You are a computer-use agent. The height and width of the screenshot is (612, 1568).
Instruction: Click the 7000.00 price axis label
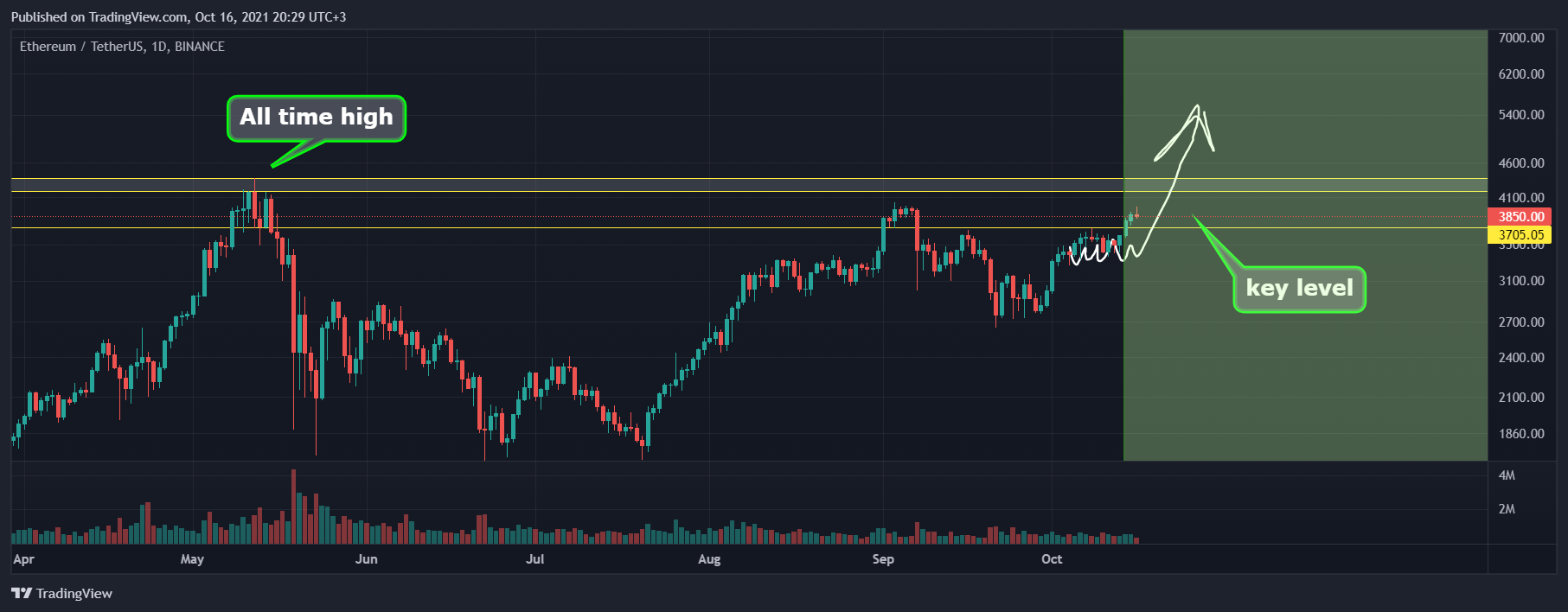(1521, 38)
